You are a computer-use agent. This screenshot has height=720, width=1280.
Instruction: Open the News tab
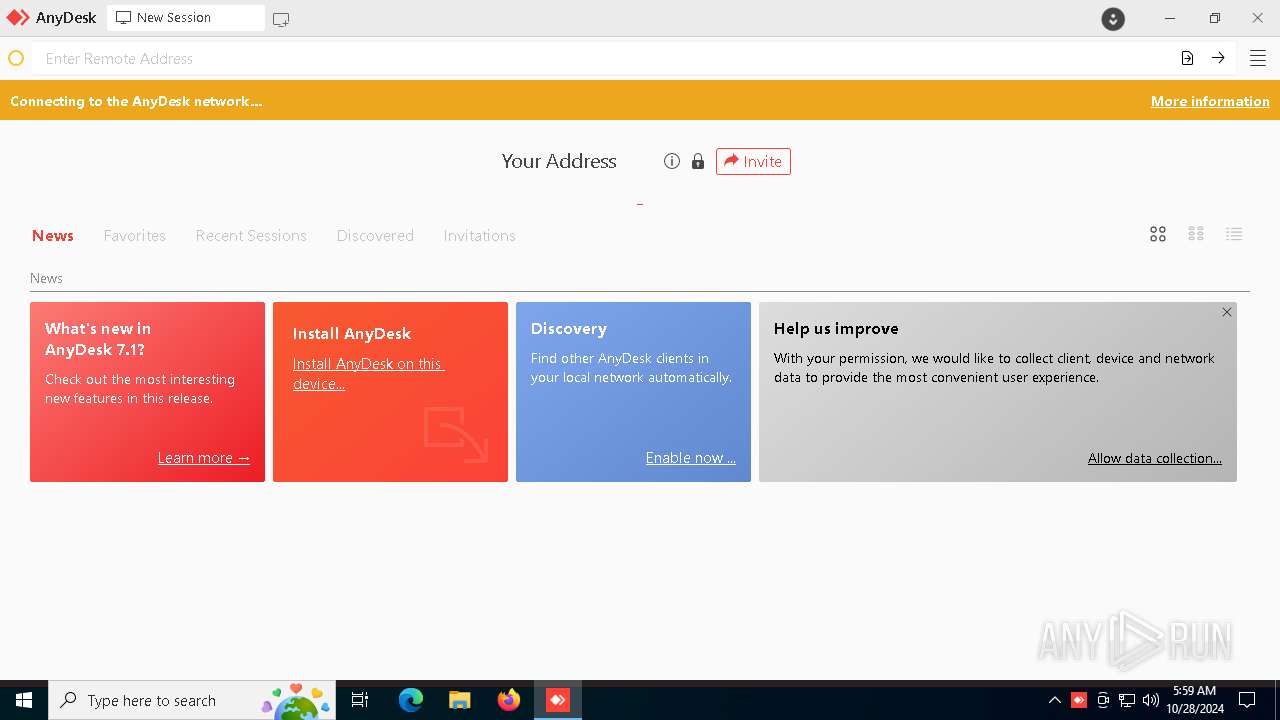53,236
